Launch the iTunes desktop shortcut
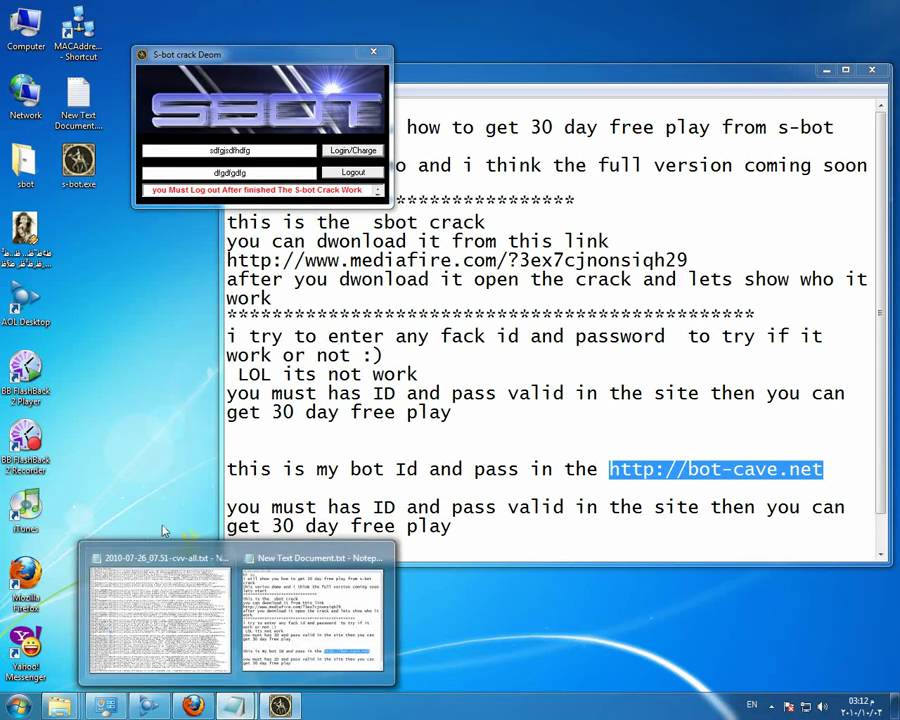Screen dimensions: 900x720 tap(25, 511)
